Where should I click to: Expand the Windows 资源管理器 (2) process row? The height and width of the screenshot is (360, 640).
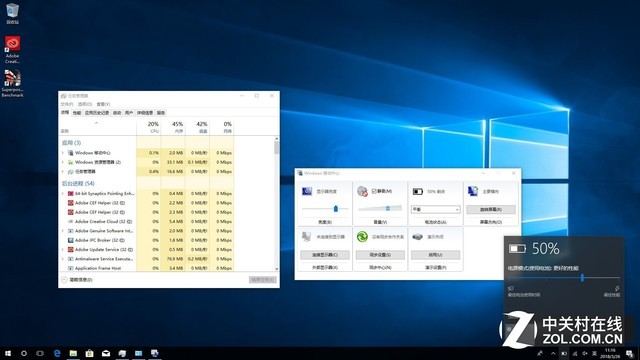[63, 162]
